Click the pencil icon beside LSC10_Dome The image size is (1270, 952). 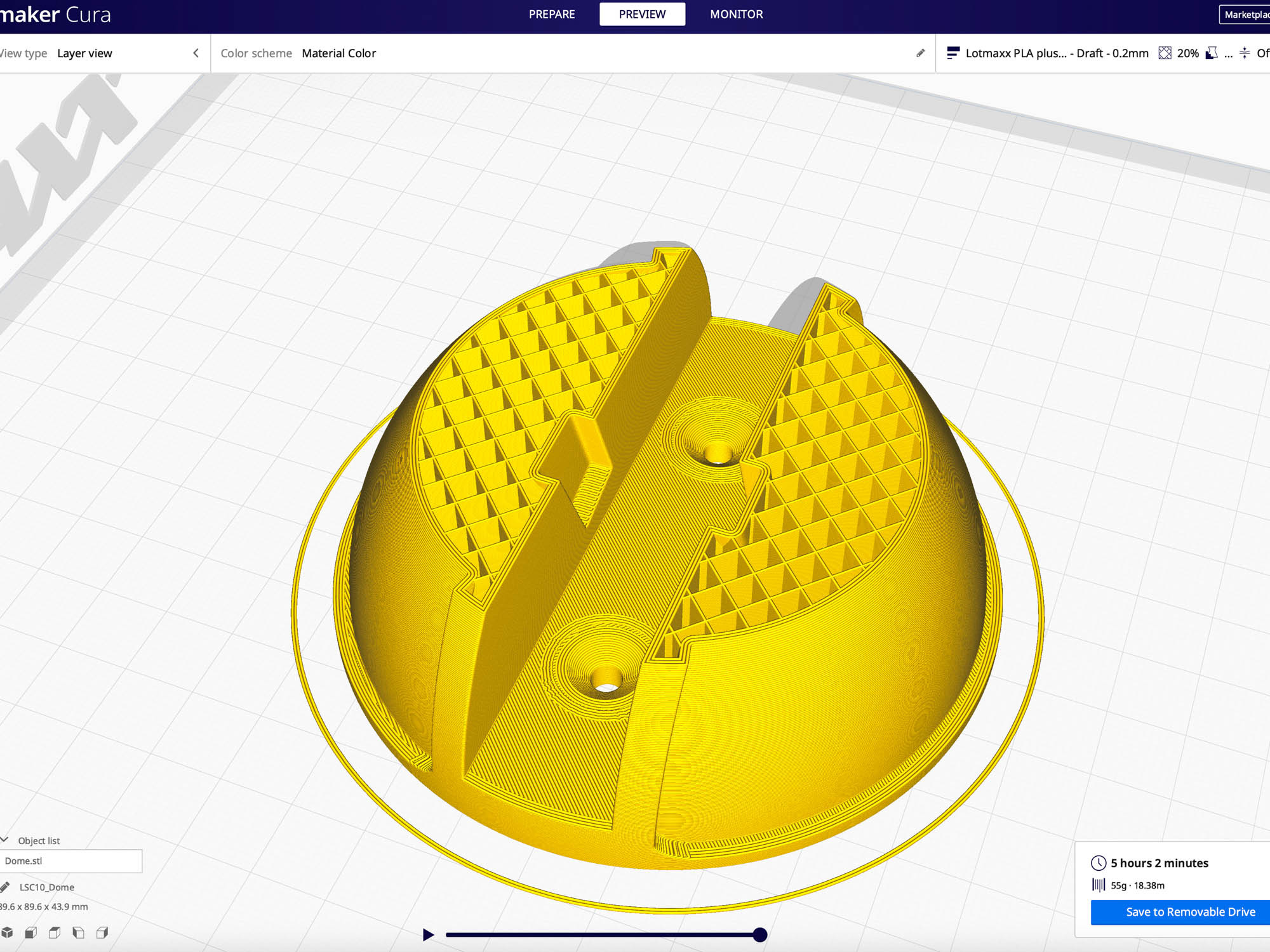(5, 887)
